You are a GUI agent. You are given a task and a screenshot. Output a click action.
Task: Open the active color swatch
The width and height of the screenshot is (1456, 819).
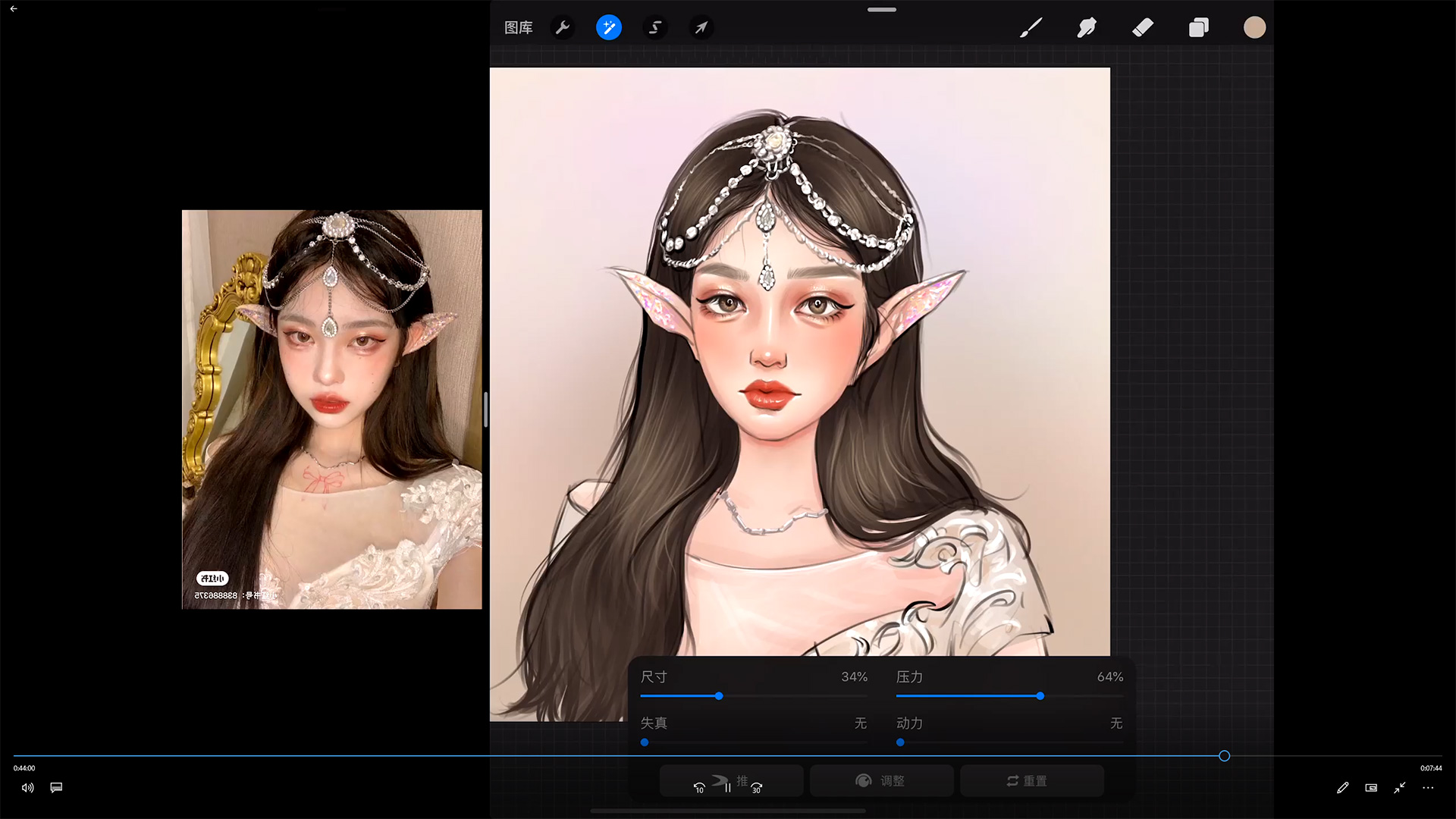click(1254, 28)
